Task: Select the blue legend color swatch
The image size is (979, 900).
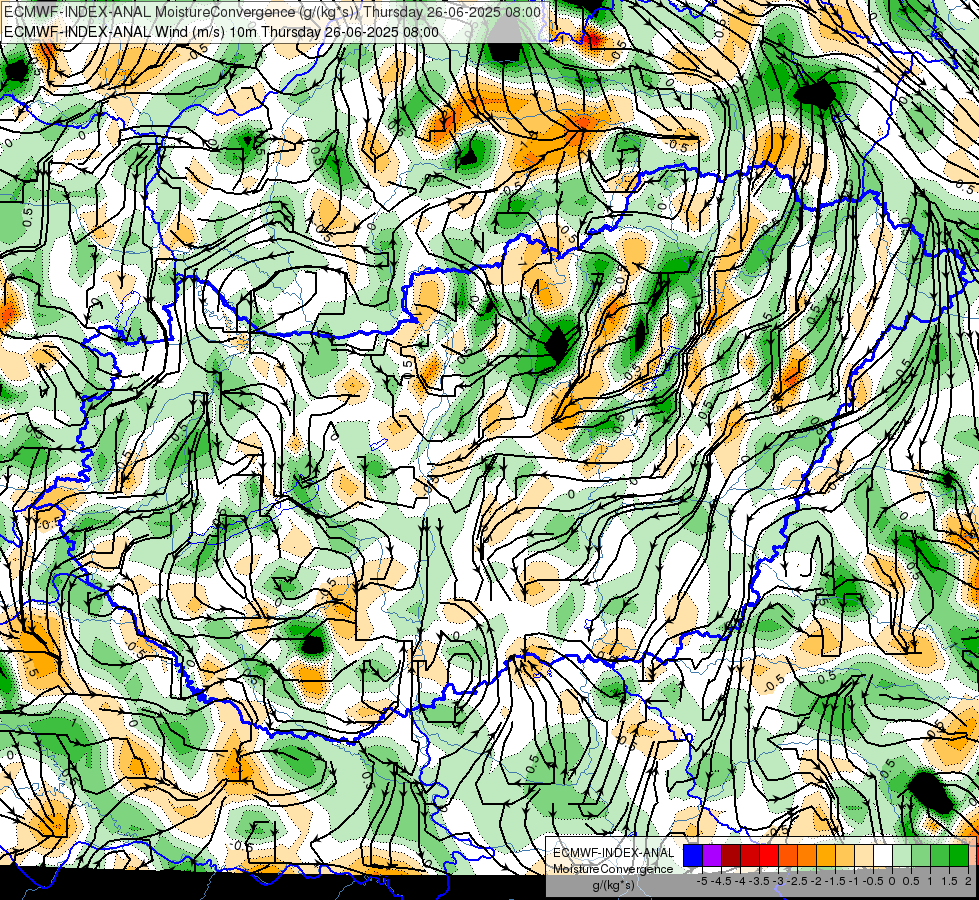Action: (693, 855)
